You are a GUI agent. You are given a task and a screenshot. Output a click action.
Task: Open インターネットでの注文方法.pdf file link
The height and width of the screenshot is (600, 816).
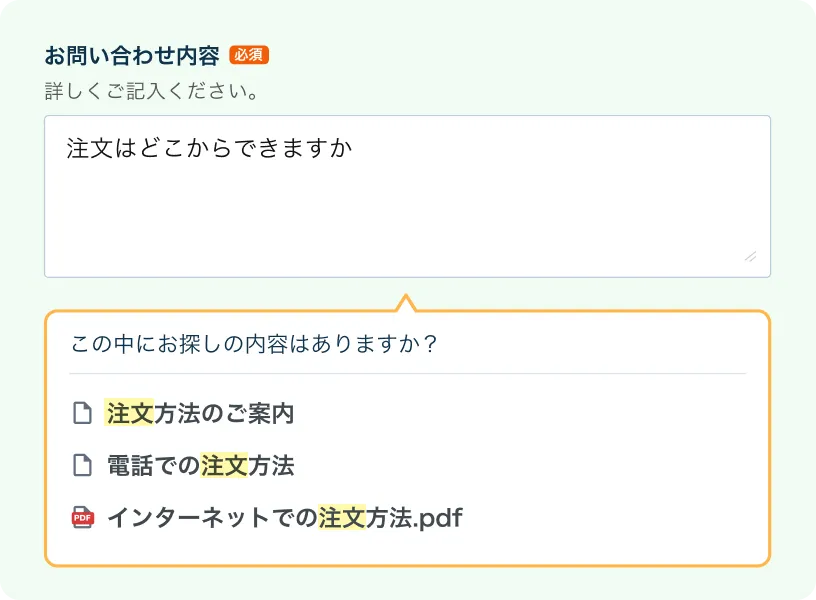click(284, 517)
